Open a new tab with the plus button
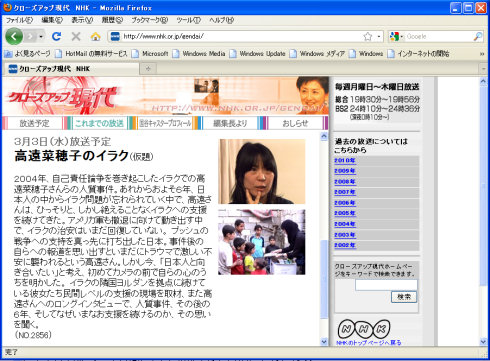The height and width of the screenshot is (361, 490). pos(148,69)
